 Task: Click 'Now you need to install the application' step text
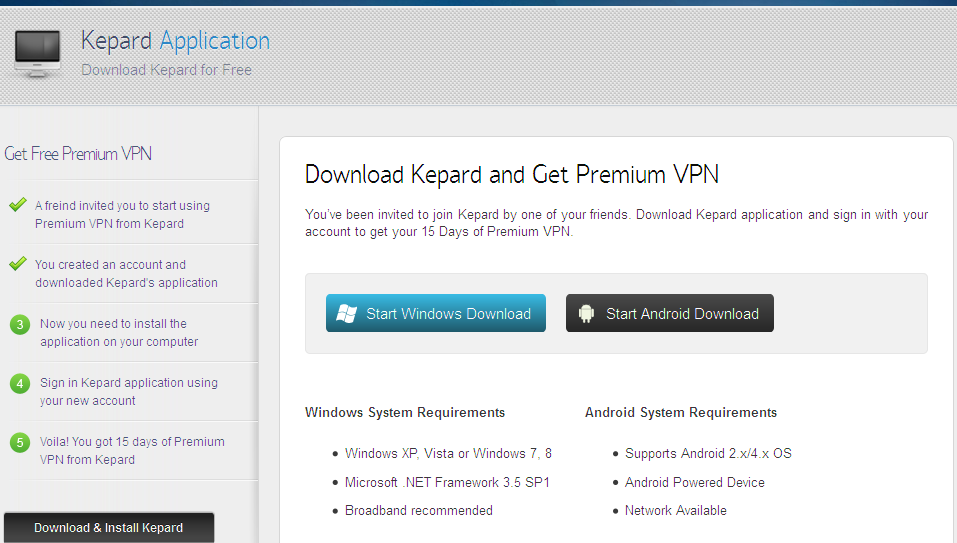(119, 333)
